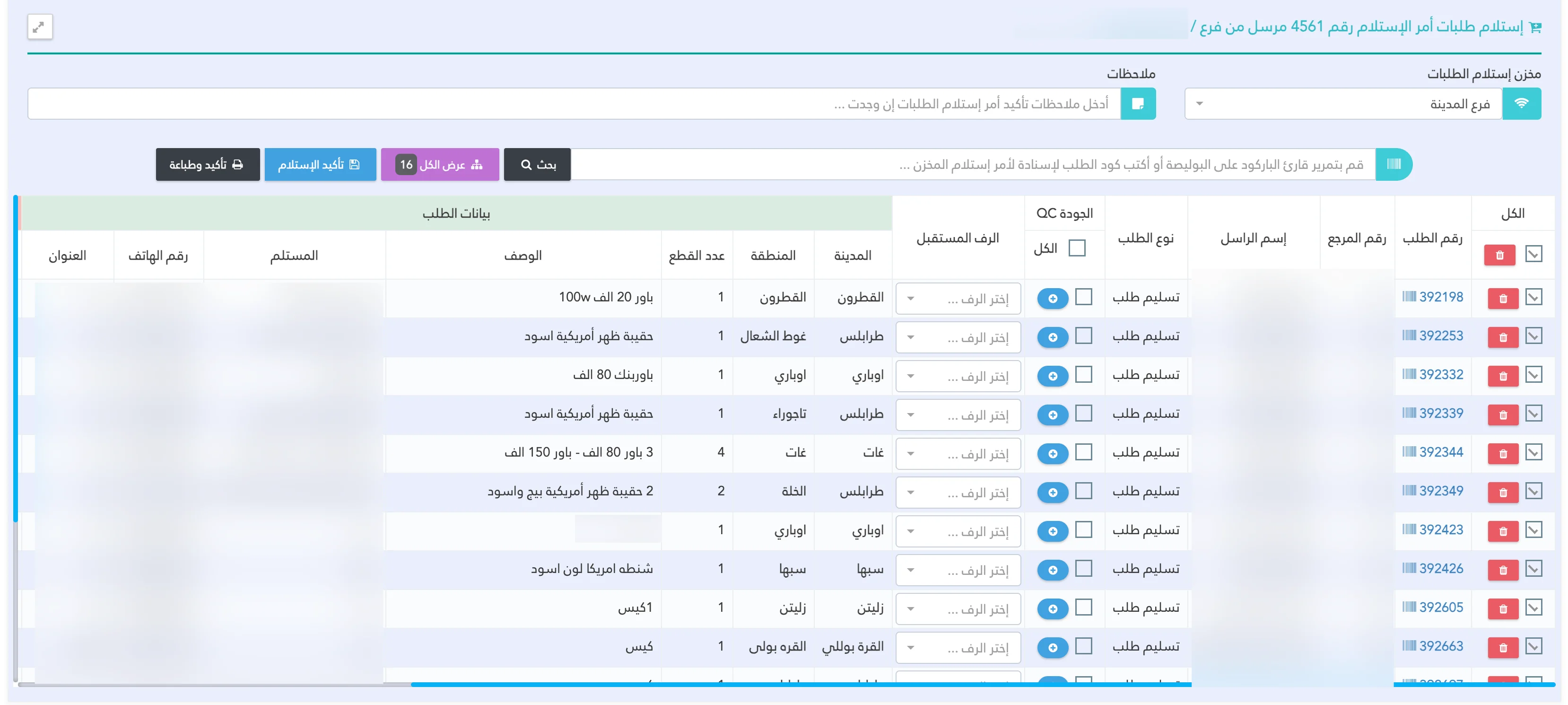Click the رقم الطلب column header

(x=1432, y=238)
